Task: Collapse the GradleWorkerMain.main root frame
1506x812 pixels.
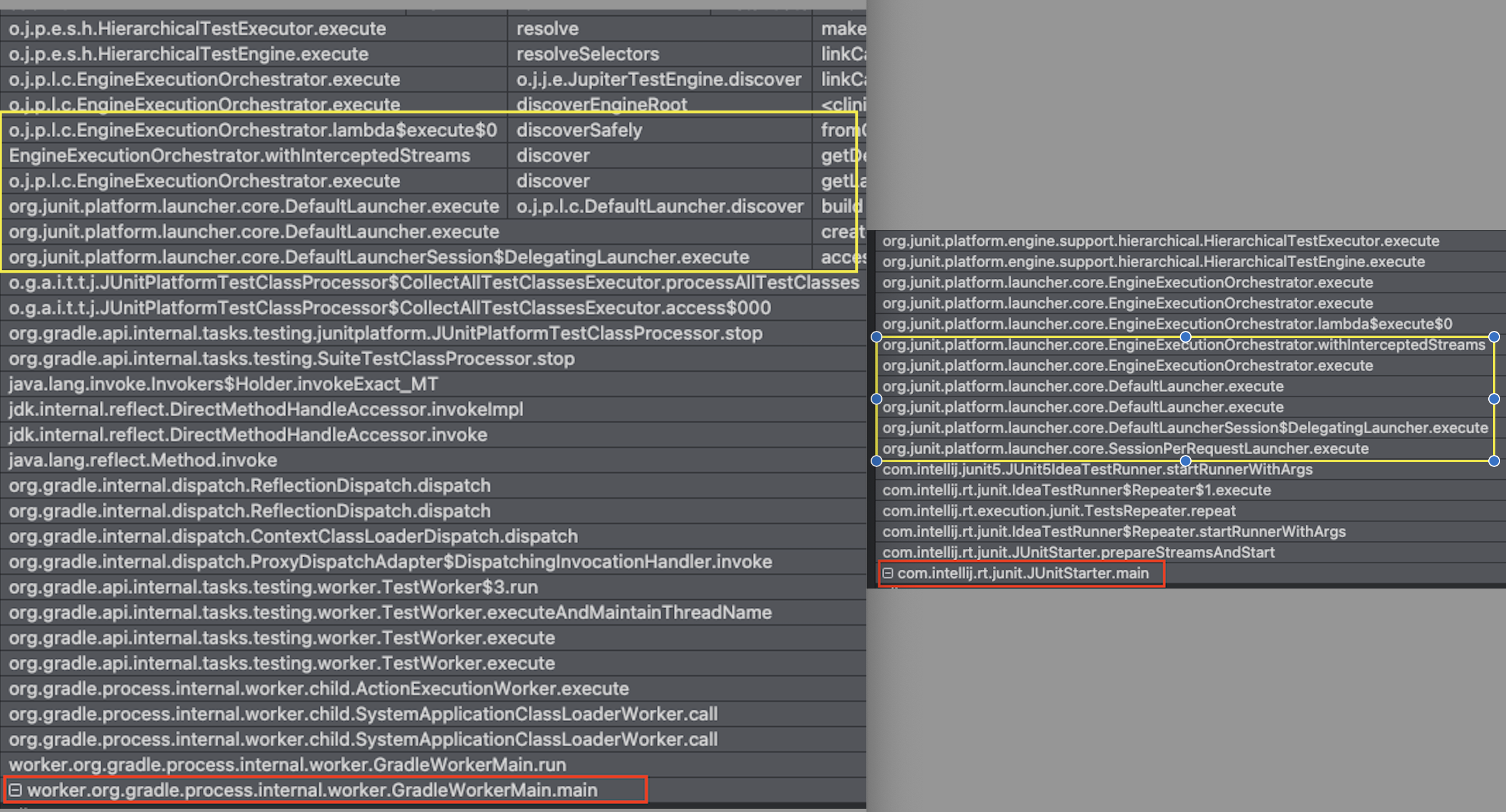Action: pyautogui.click(x=15, y=790)
